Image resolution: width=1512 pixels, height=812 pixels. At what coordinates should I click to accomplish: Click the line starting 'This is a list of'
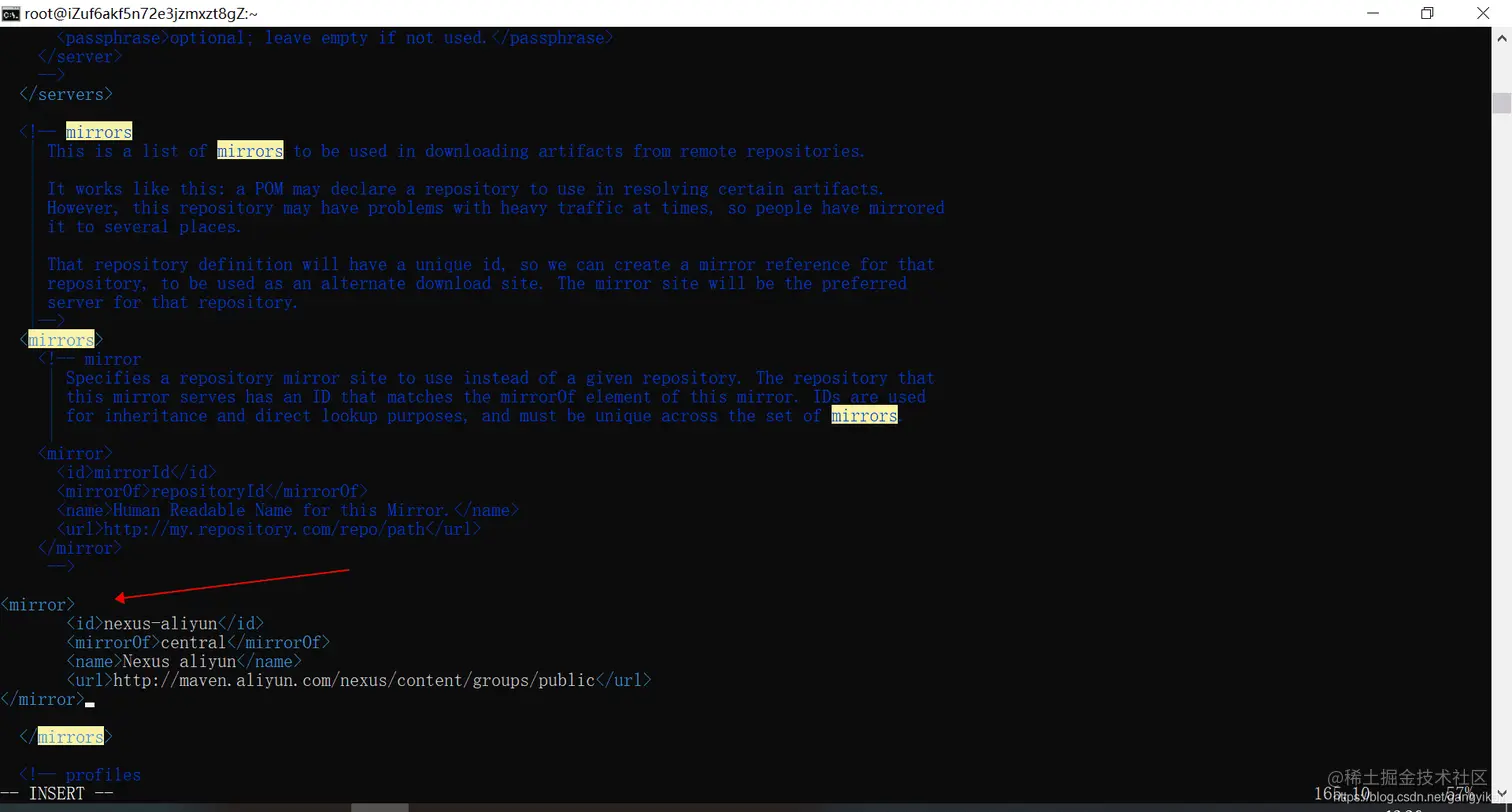(x=456, y=151)
